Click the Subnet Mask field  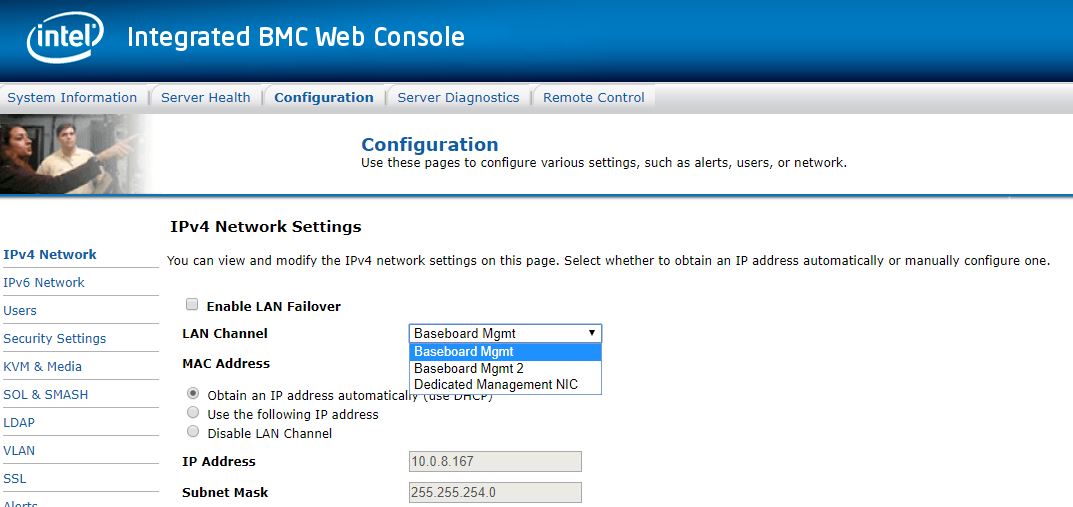(x=495, y=492)
